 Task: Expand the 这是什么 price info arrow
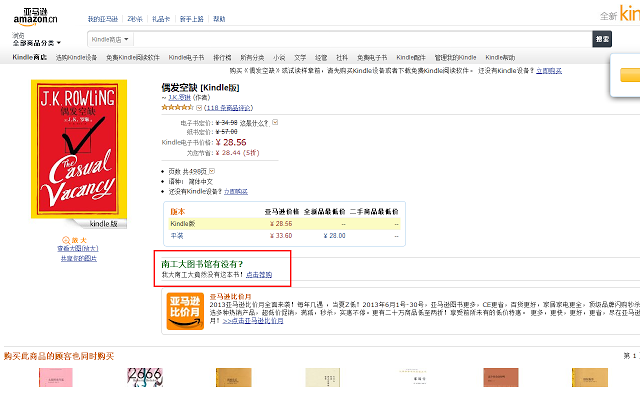click(x=275, y=122)
